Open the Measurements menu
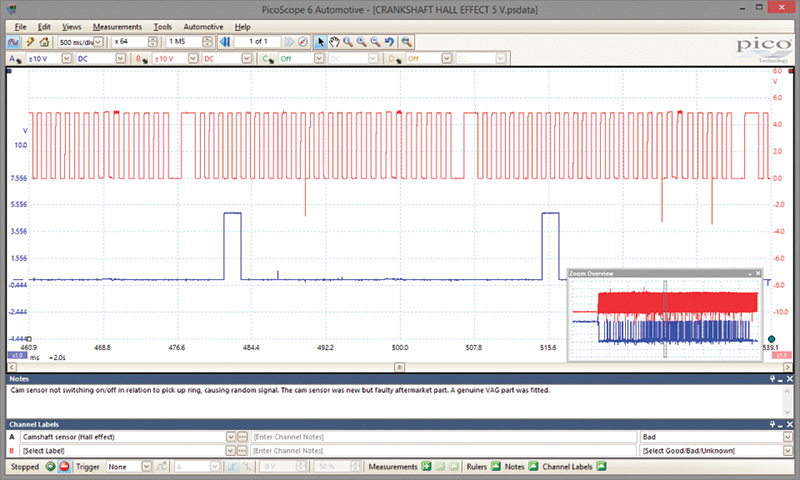The height and width of the screenshot is (480, 800). pos(117,27)
